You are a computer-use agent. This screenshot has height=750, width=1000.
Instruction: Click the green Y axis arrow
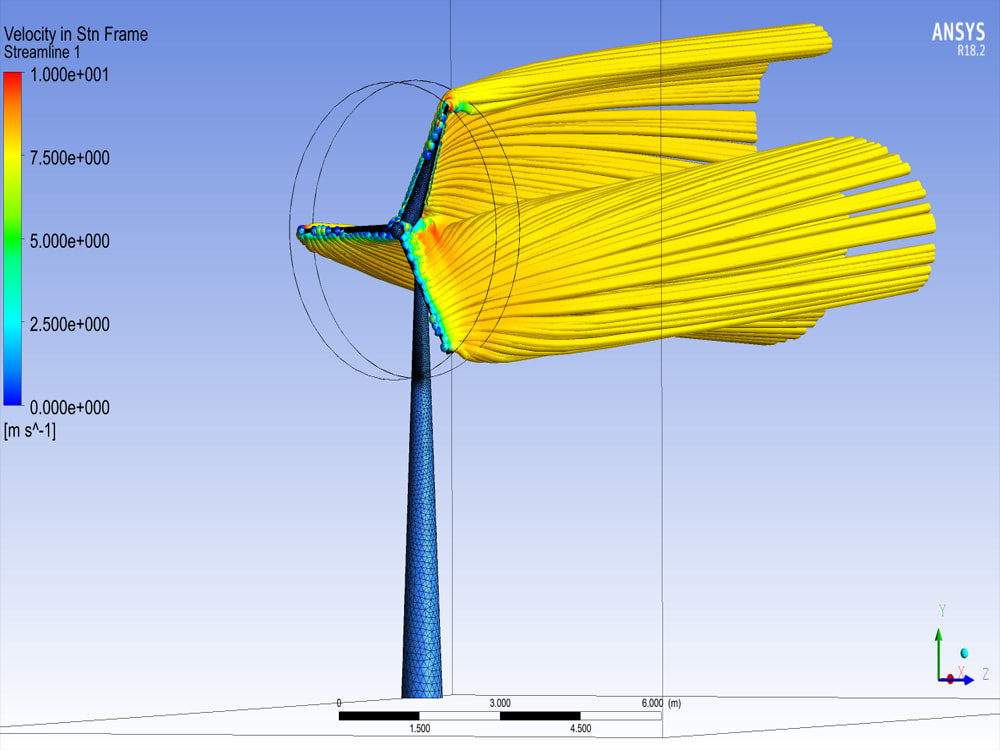[x=938, y=652]
